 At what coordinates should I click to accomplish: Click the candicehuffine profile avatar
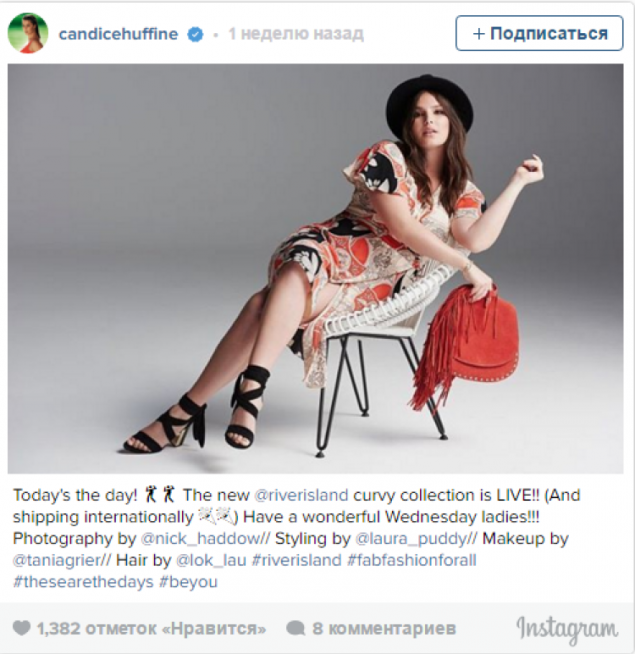click(x=28, y=33)
